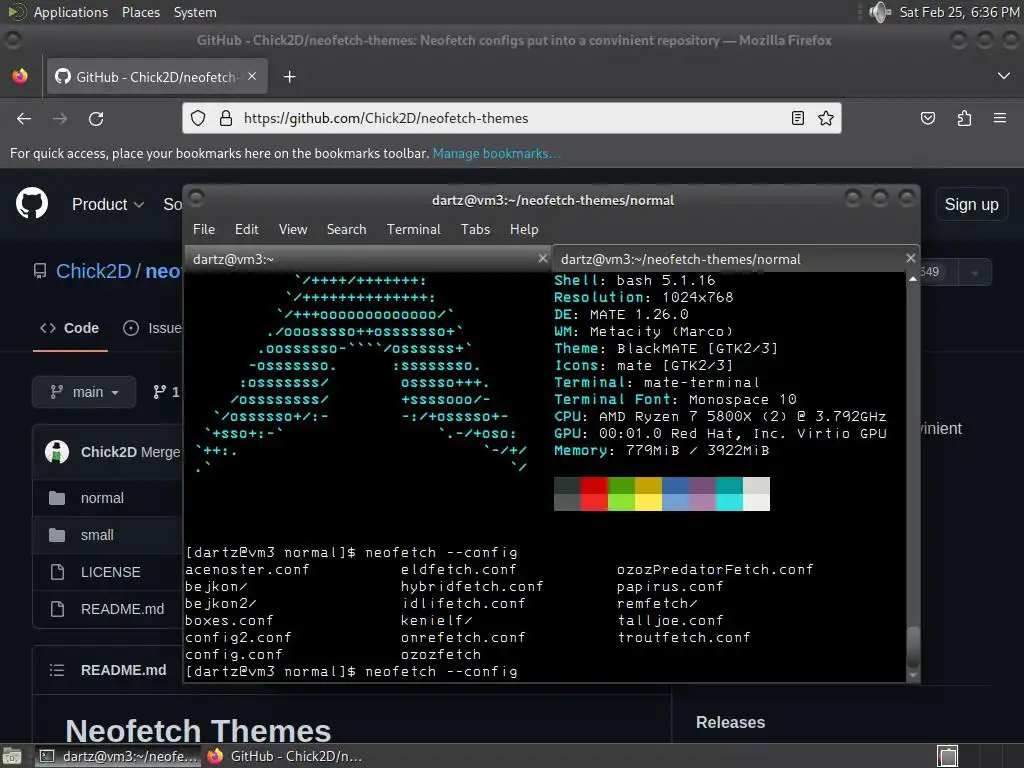Open the small folder link
This screenshot has width=1024, height=768.
point(97,536)
